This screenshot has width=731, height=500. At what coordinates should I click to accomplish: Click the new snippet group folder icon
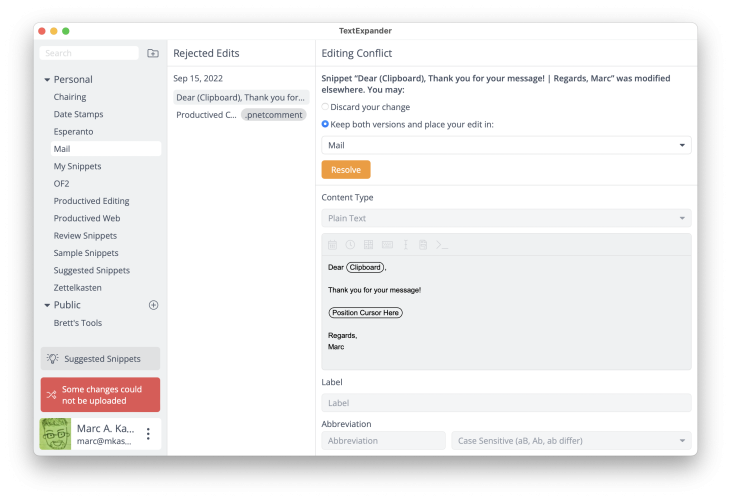152,53
